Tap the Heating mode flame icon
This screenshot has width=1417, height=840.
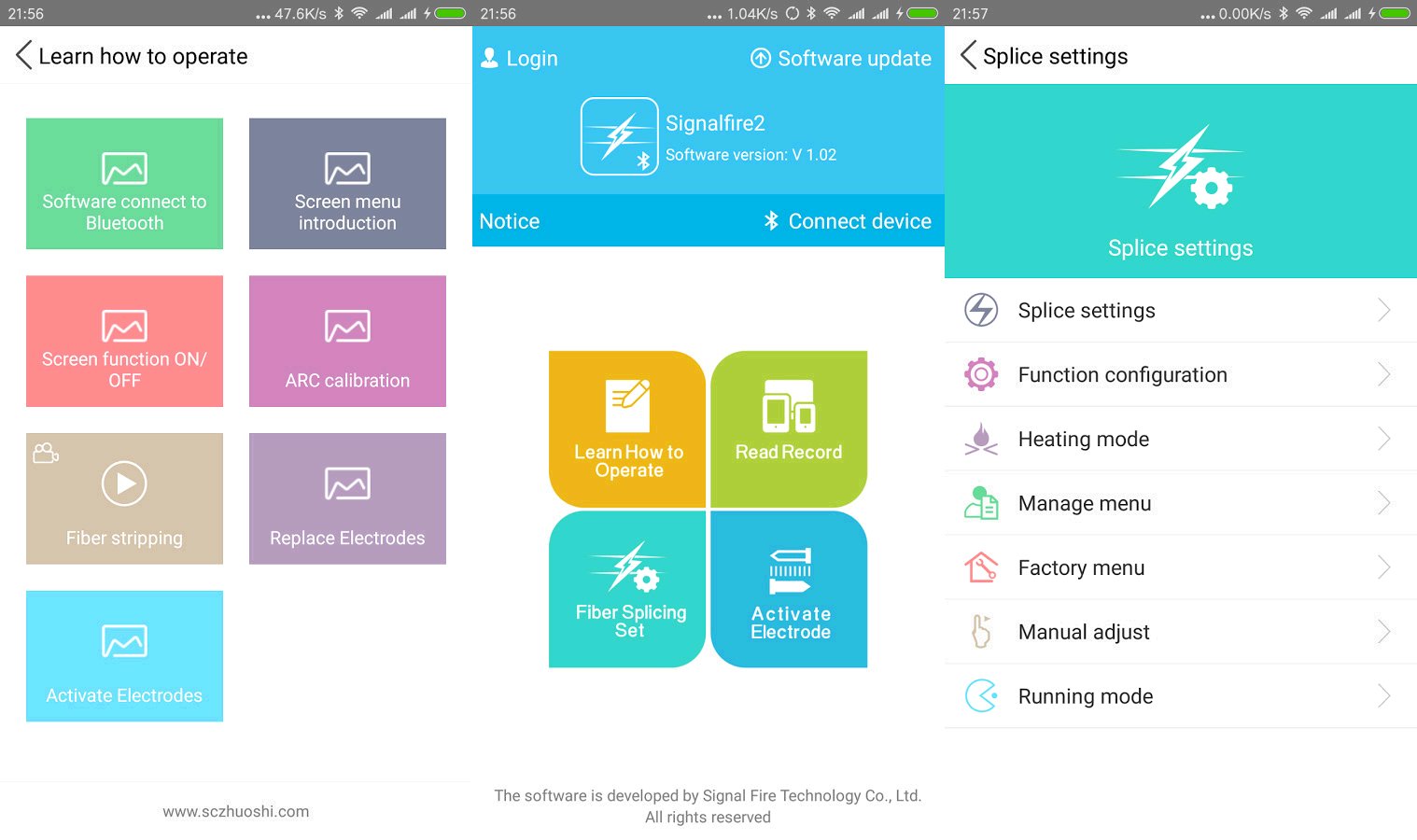[x=980, y=439]
